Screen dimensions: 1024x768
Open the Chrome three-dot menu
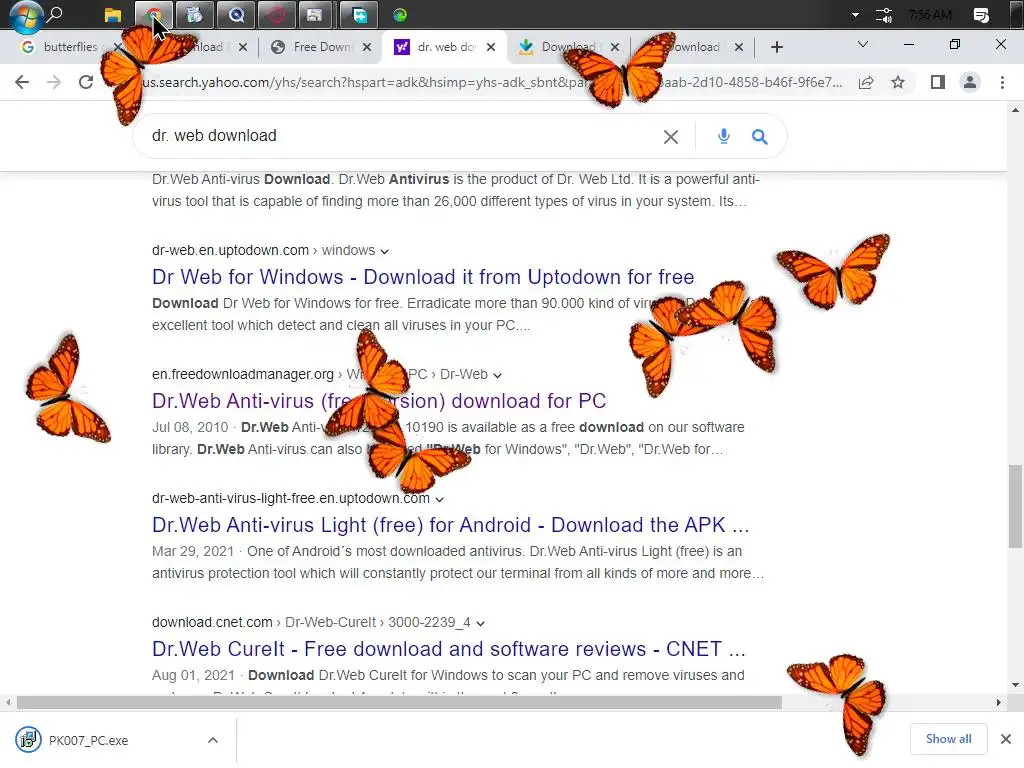click(1002, 82)
